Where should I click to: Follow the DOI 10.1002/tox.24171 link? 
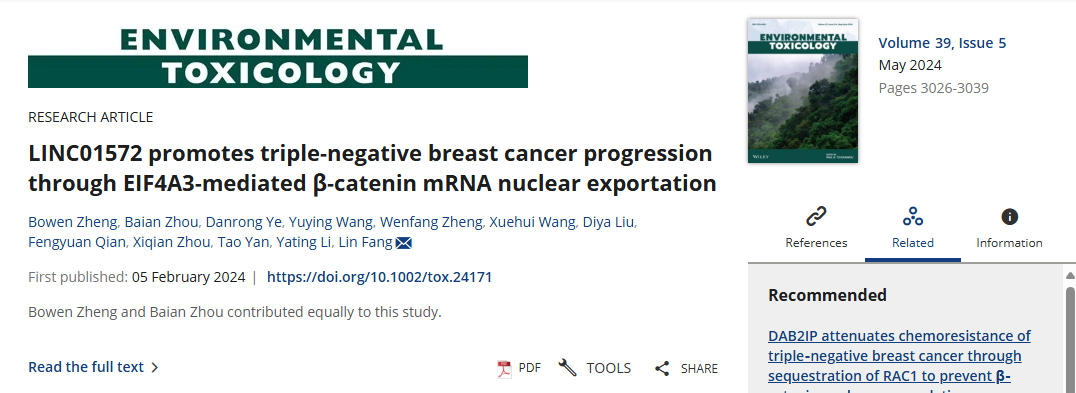[x=379, y=277]
